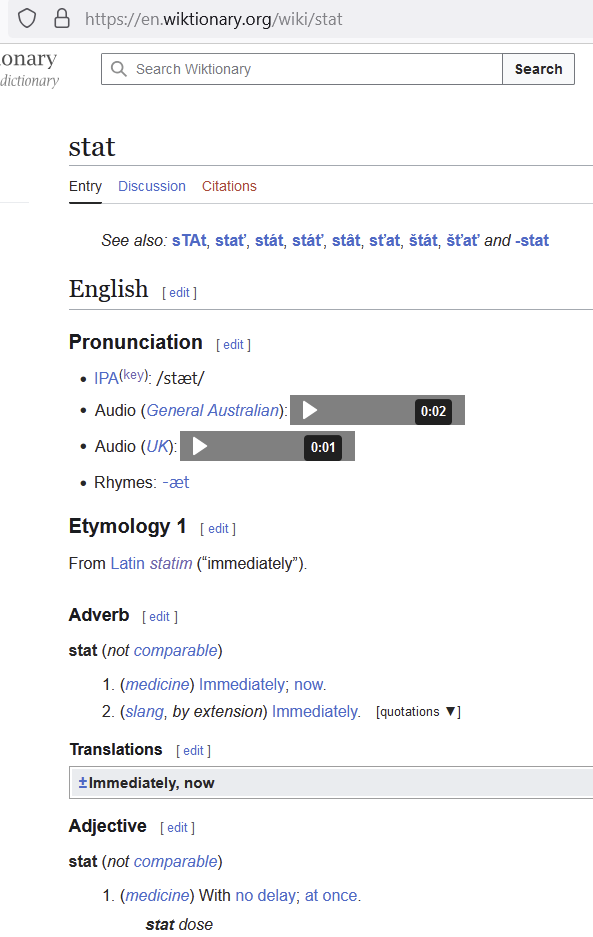Image resolution: width=593 pixels, height=937 pixels.
Task: Edit the Pronunciation section
Action: pyautogui.click(x=233, y=345)
